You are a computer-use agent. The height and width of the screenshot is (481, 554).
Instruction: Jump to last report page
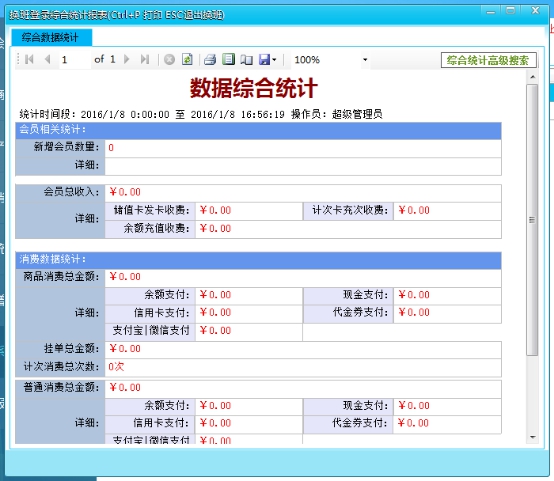[145, 59]
